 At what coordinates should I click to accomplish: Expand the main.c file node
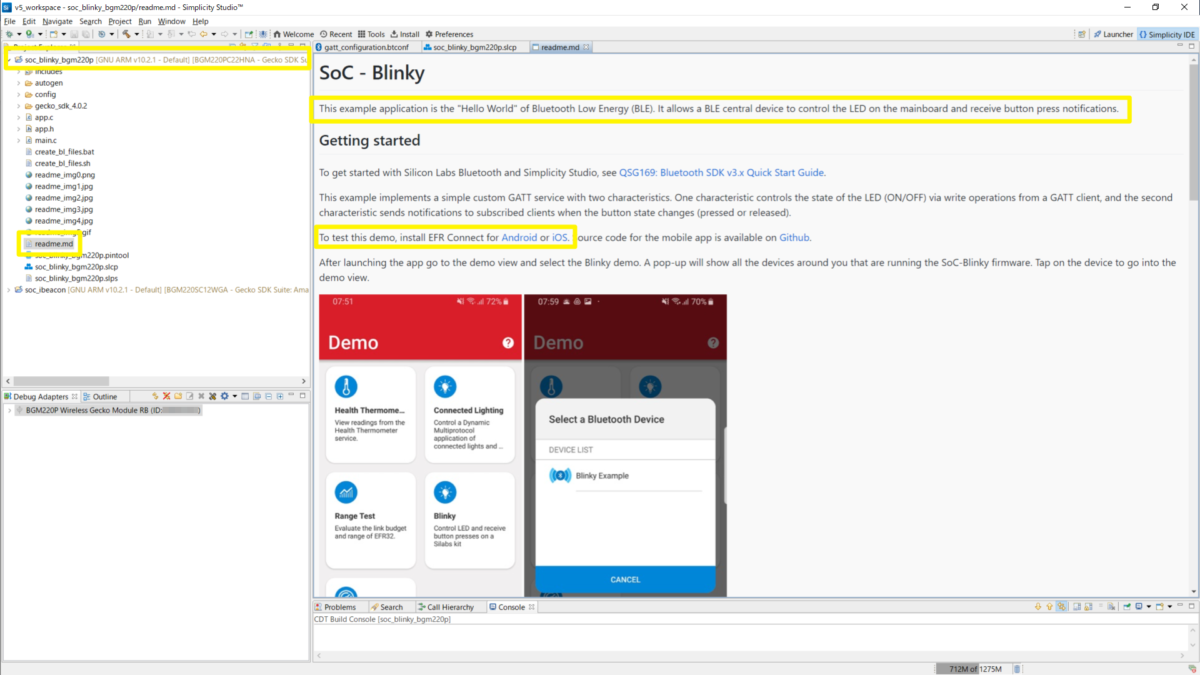coord(18,140)
